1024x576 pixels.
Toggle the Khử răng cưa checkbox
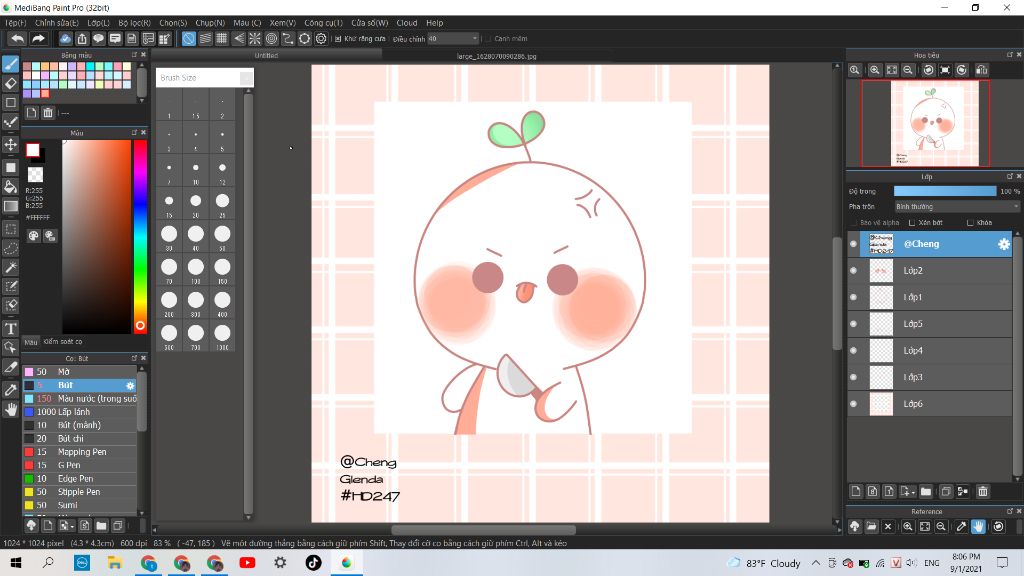(338, 39)
